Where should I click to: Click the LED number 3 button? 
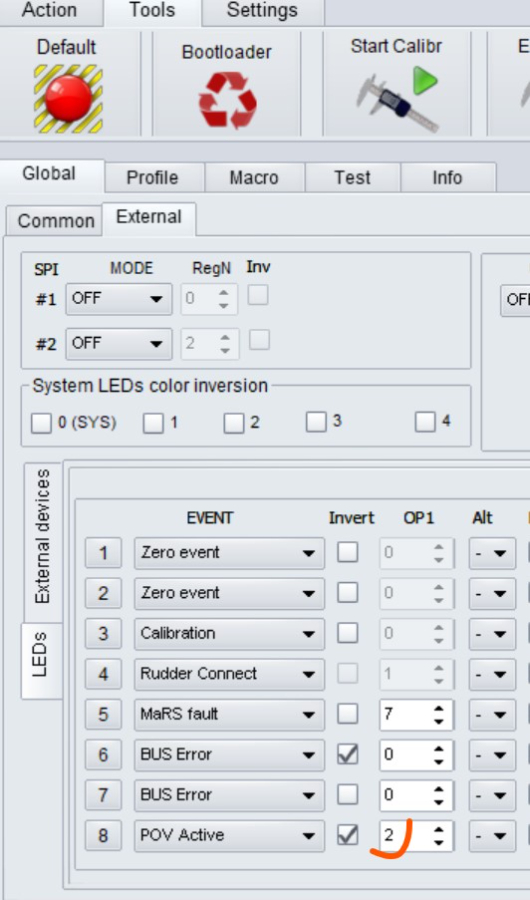click(103, 634)
